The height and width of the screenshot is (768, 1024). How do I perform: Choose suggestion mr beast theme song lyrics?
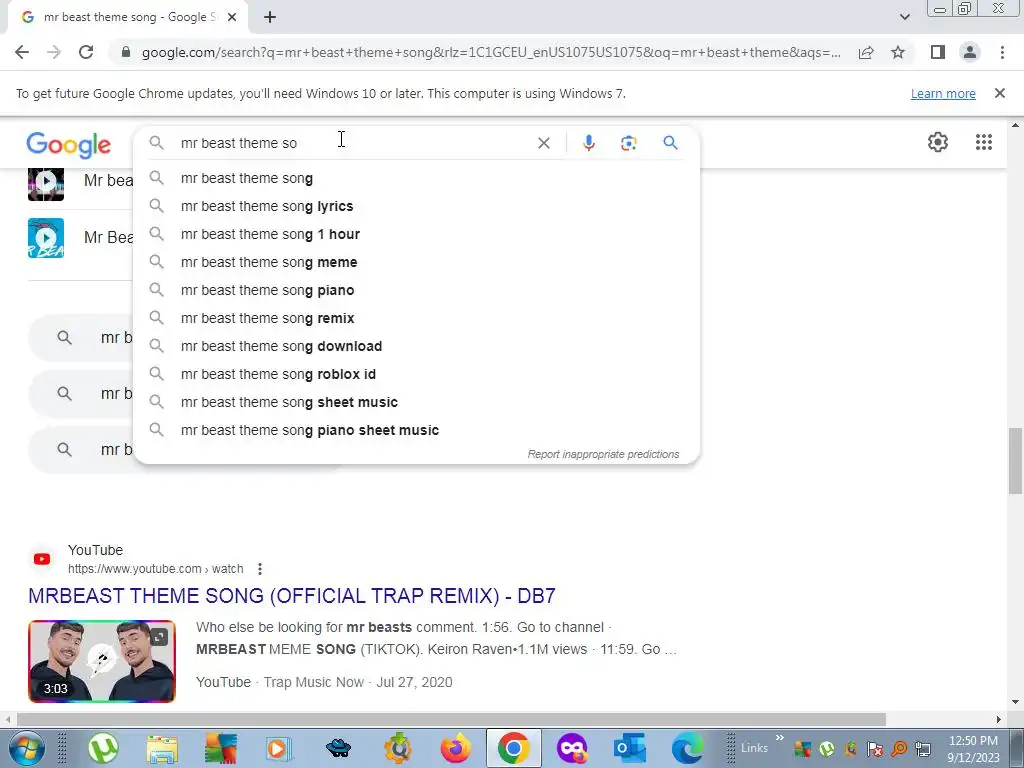(416, 206)
